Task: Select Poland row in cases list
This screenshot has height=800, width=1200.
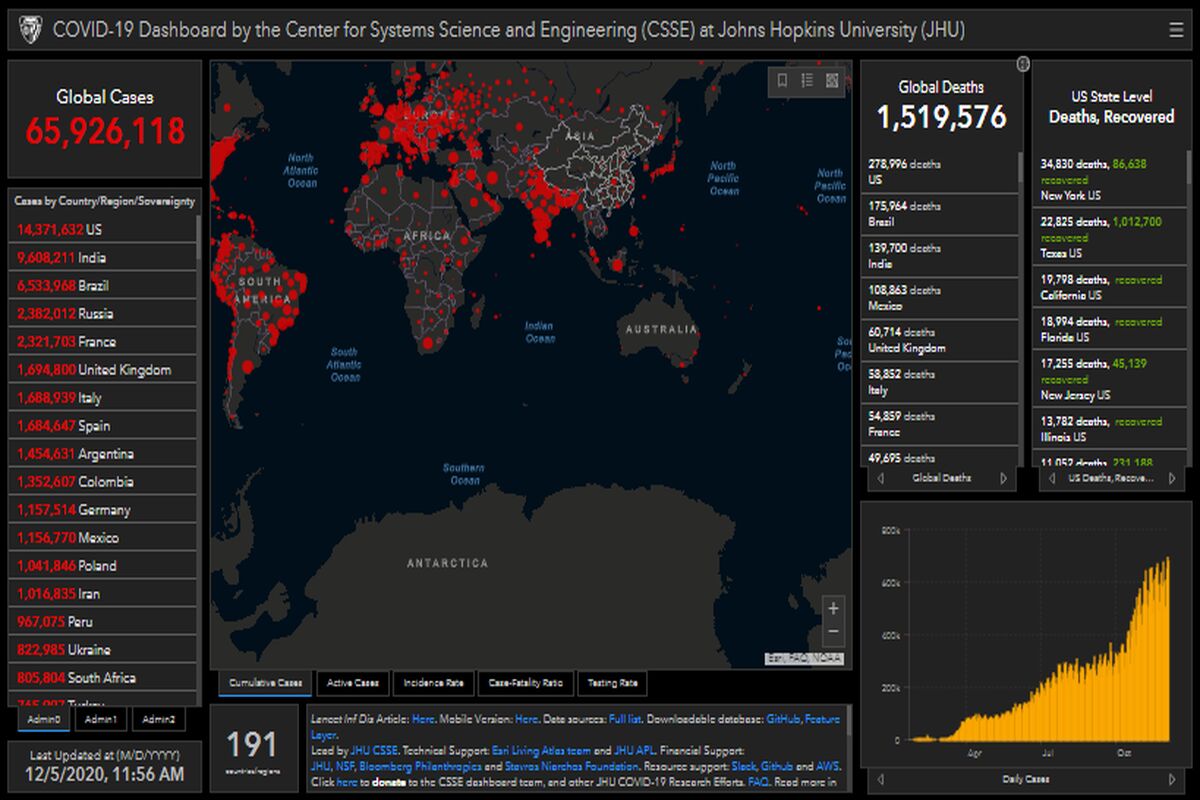Action: pos(104,565)
